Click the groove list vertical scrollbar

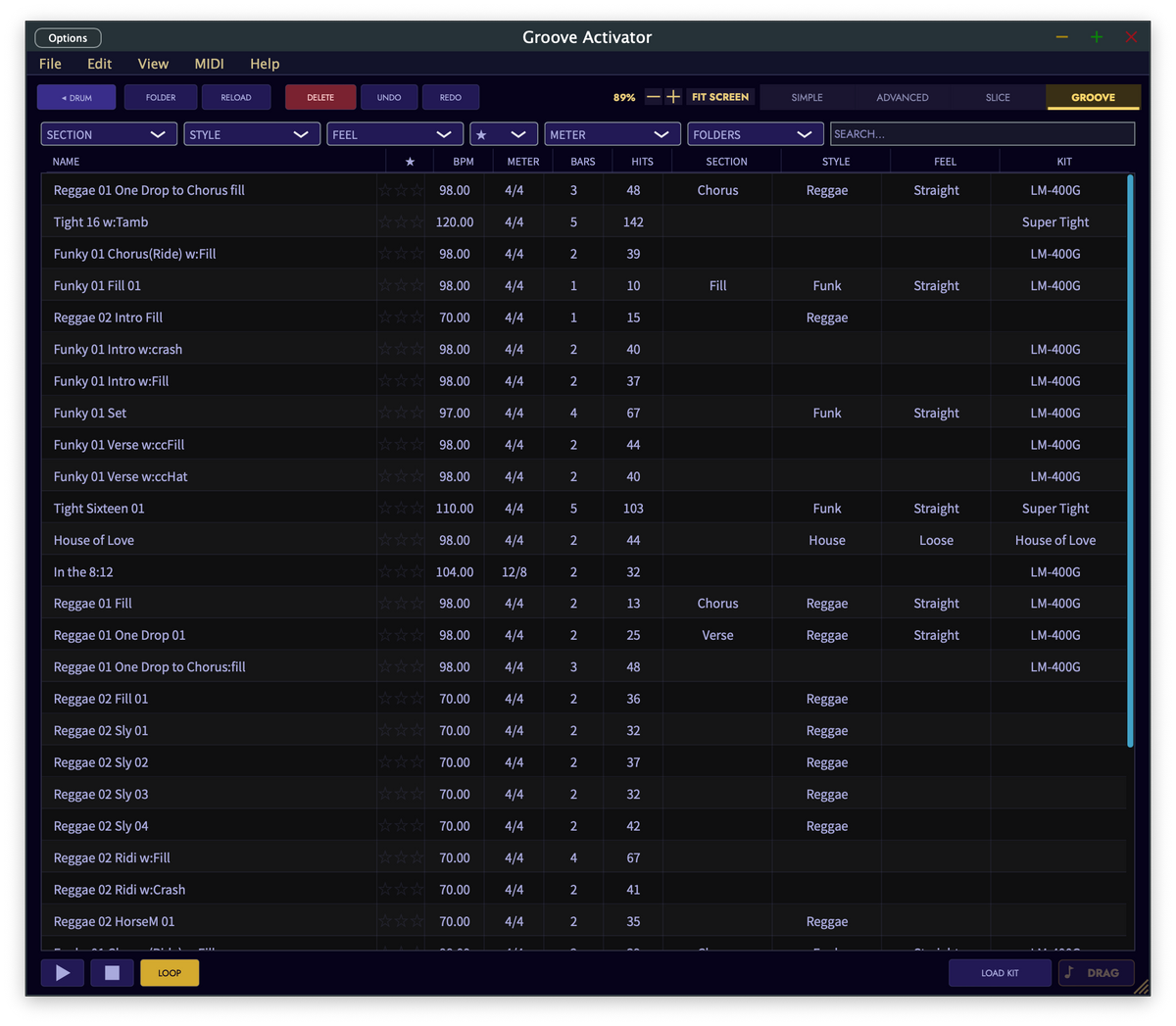[1131, 461]
